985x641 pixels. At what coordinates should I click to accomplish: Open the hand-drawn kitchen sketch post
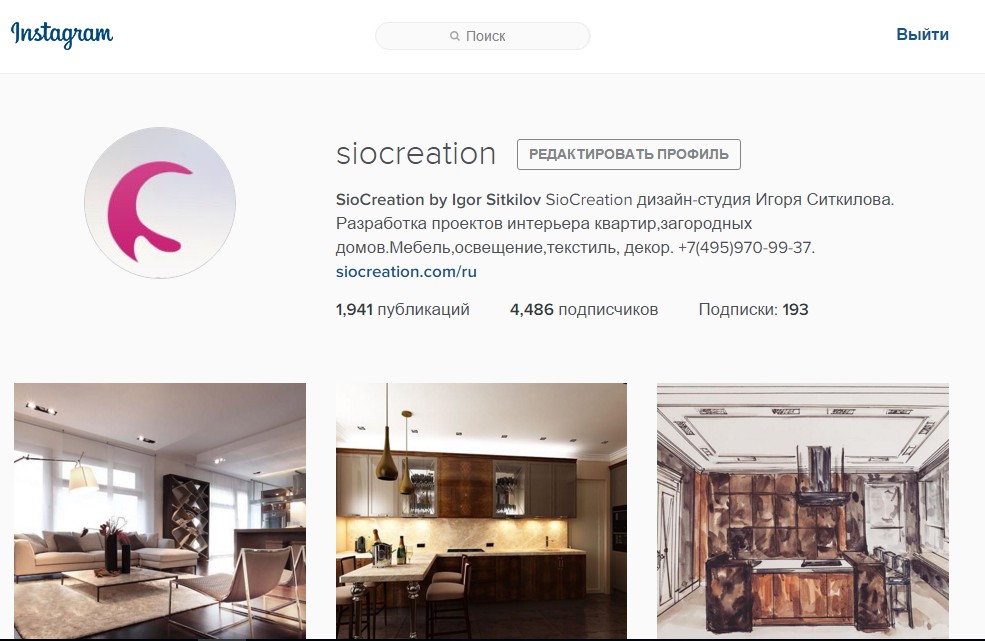click(803, 511)
